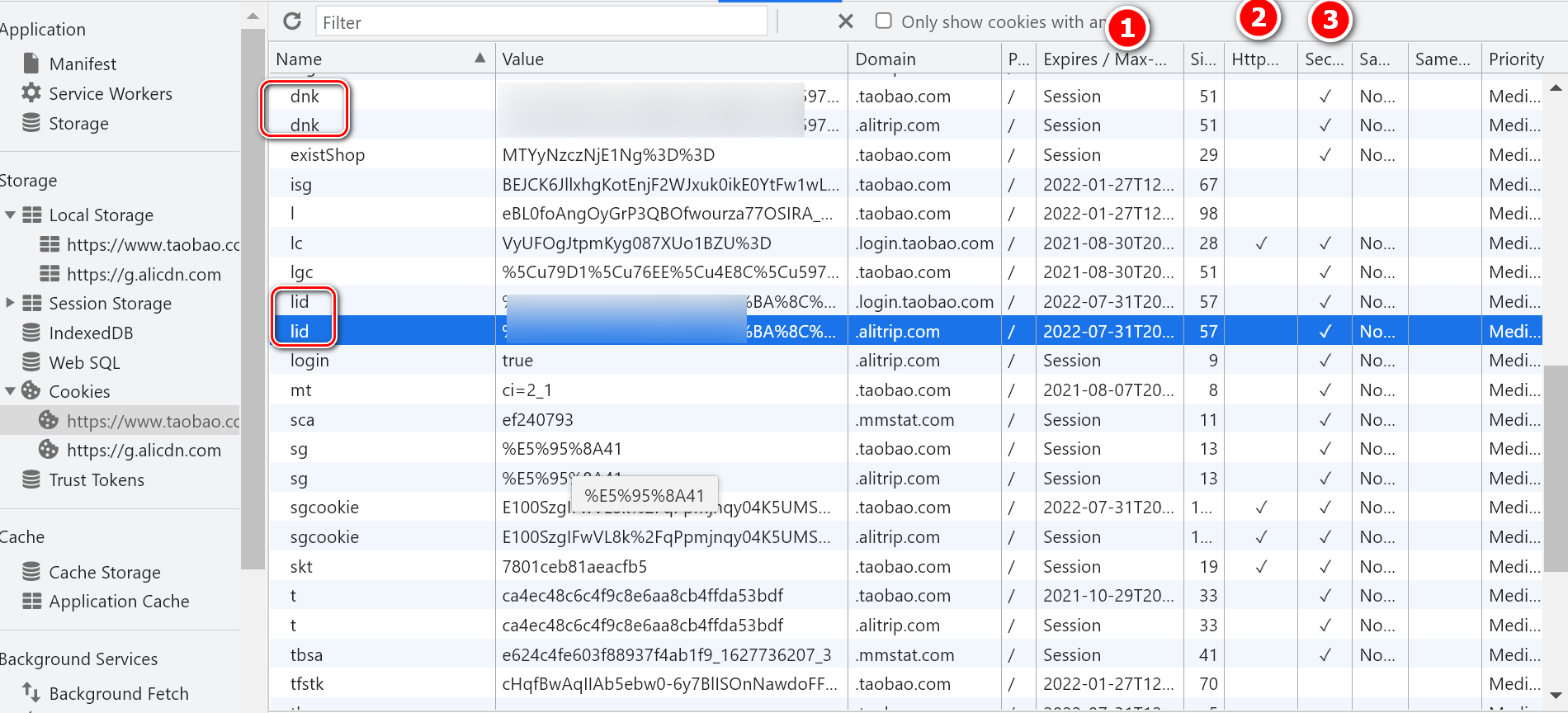Open Manifest in the Application sidebar

tap(83, 64)
